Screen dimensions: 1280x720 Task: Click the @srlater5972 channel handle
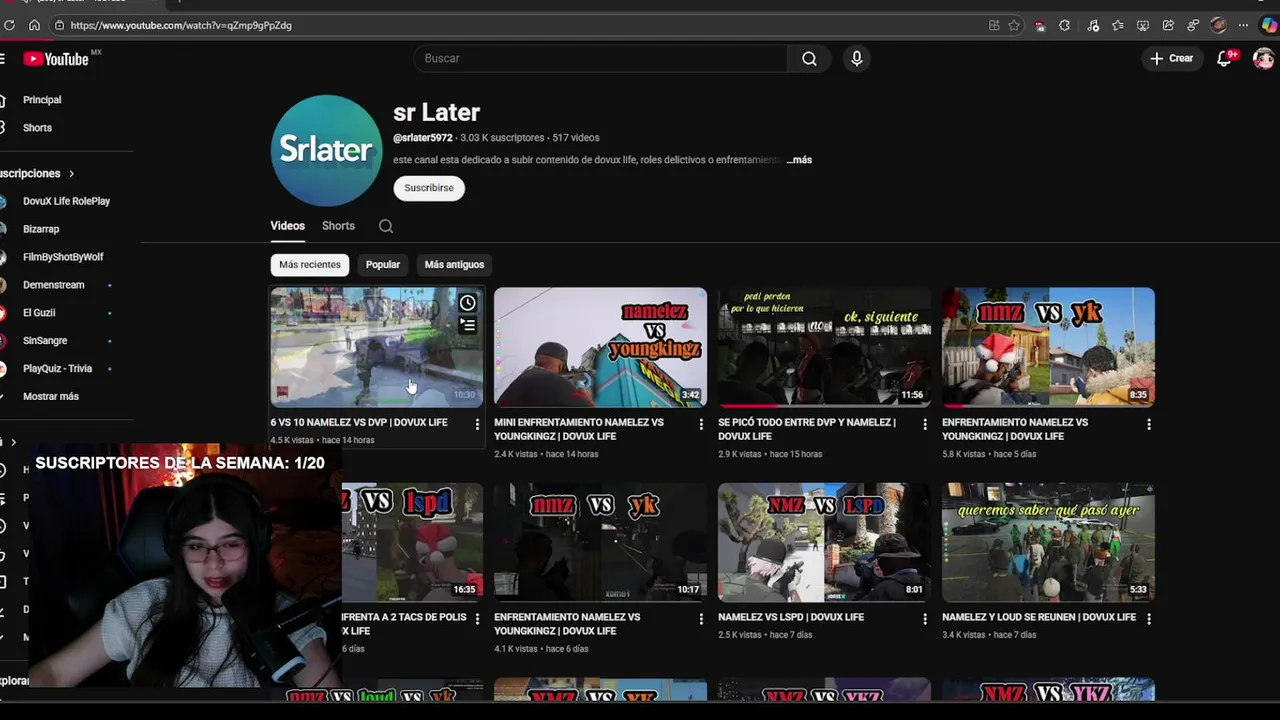pos(423,138)
